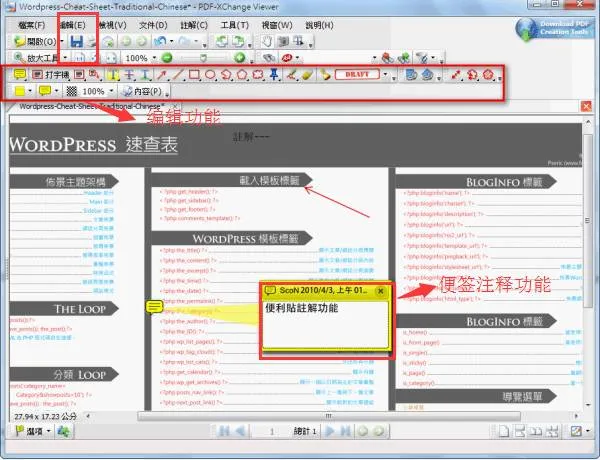The width and height of the screenshot is (600, 460).
Task: Select the Underline Text tool
Action: tap(145, 74)
